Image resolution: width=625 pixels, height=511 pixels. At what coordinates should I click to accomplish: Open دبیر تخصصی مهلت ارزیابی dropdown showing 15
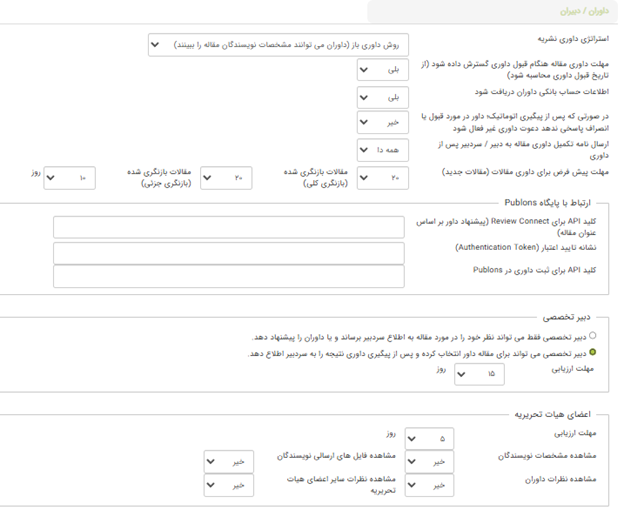[479, 374]
